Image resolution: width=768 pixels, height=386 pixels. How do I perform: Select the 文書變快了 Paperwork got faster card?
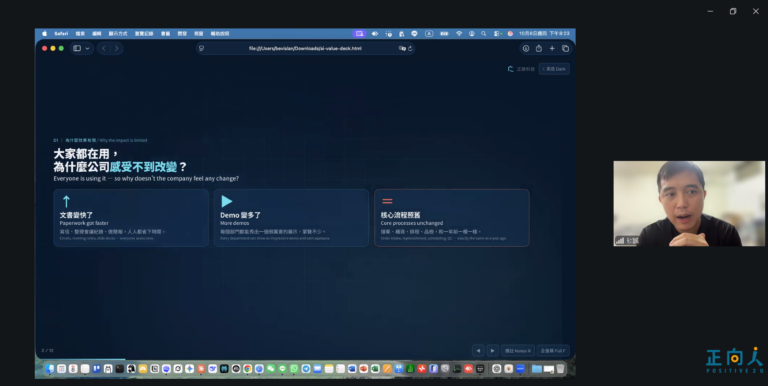tap(131, 218)
